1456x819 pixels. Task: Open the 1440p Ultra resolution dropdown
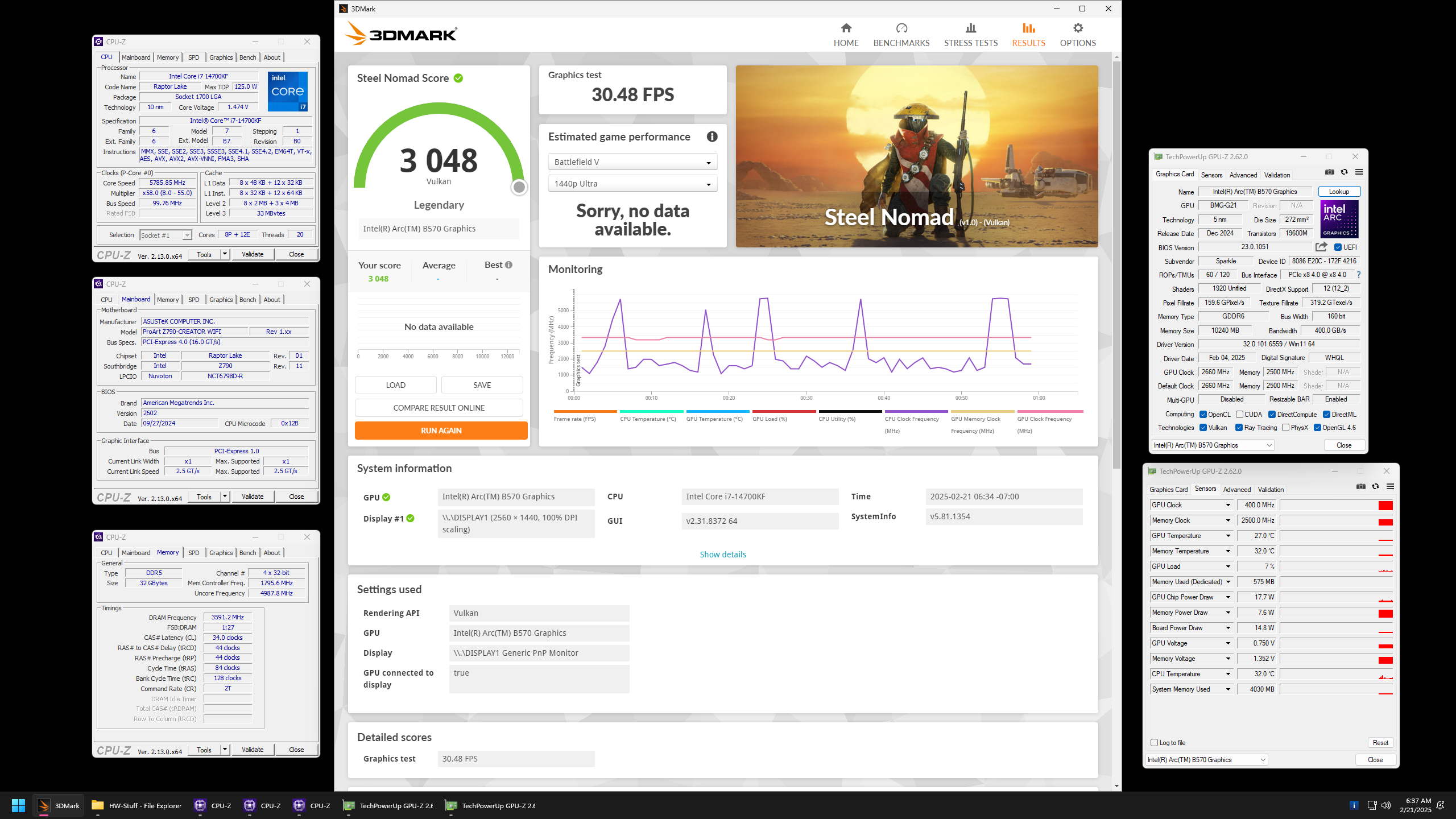point(632,184)
